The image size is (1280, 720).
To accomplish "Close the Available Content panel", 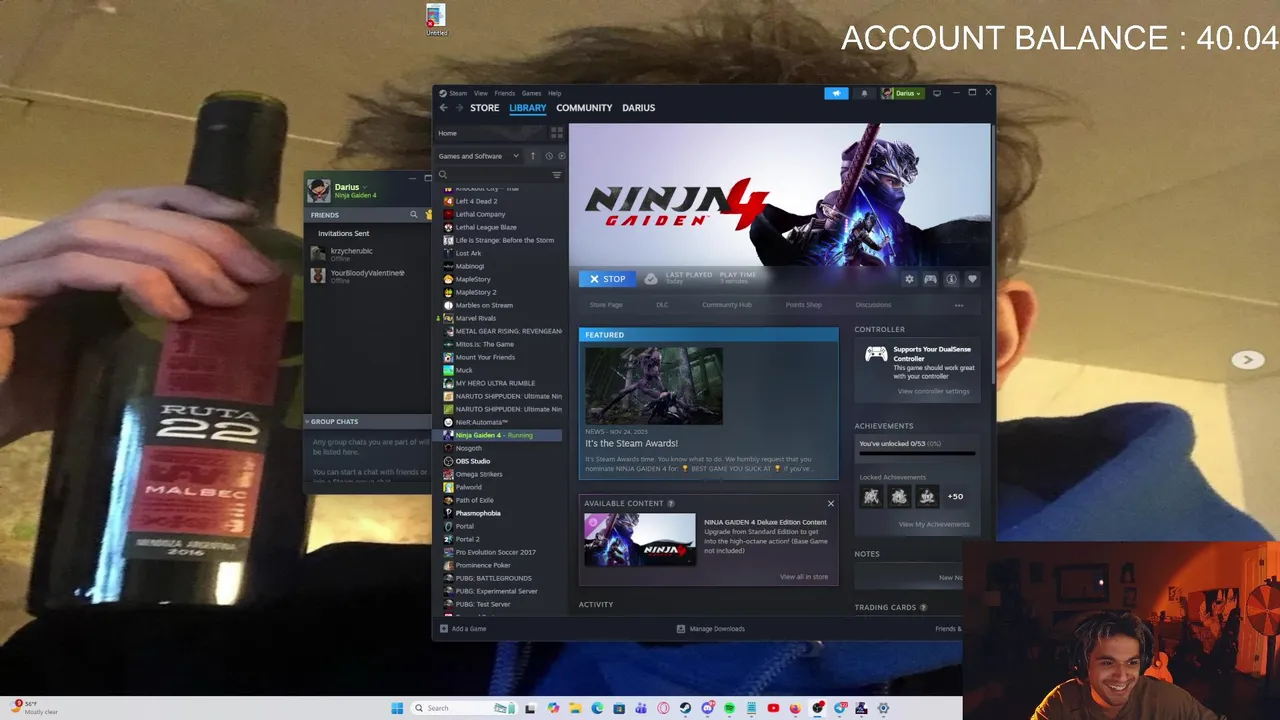I will 830,503.
